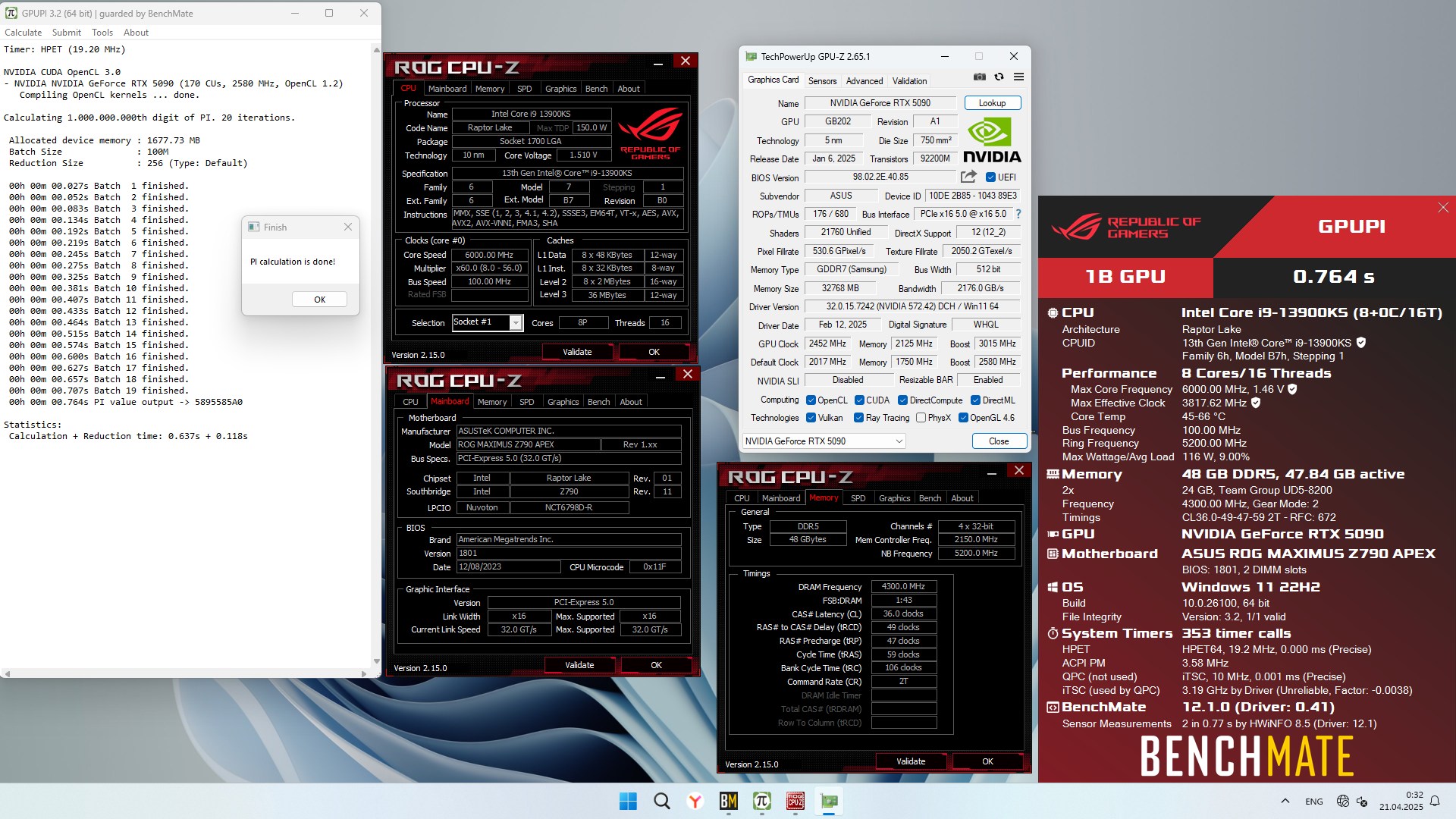Click Validate in the CPU-Z Processor window

577,352
